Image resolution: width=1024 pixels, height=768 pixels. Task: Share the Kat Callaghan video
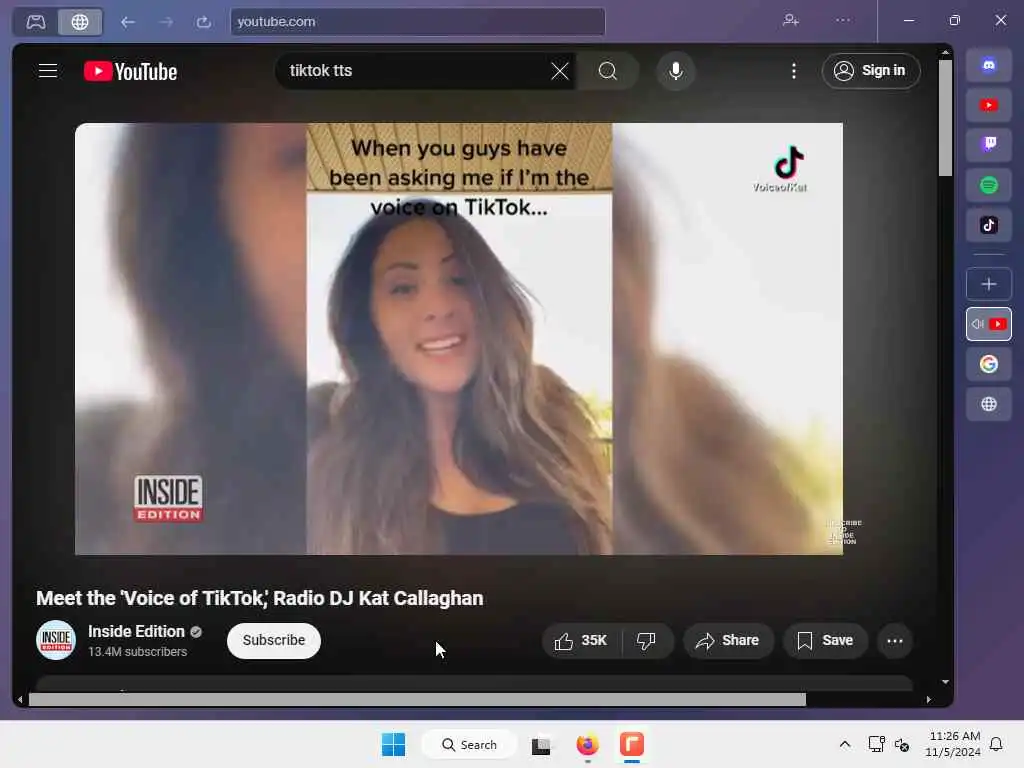(728, 641)
